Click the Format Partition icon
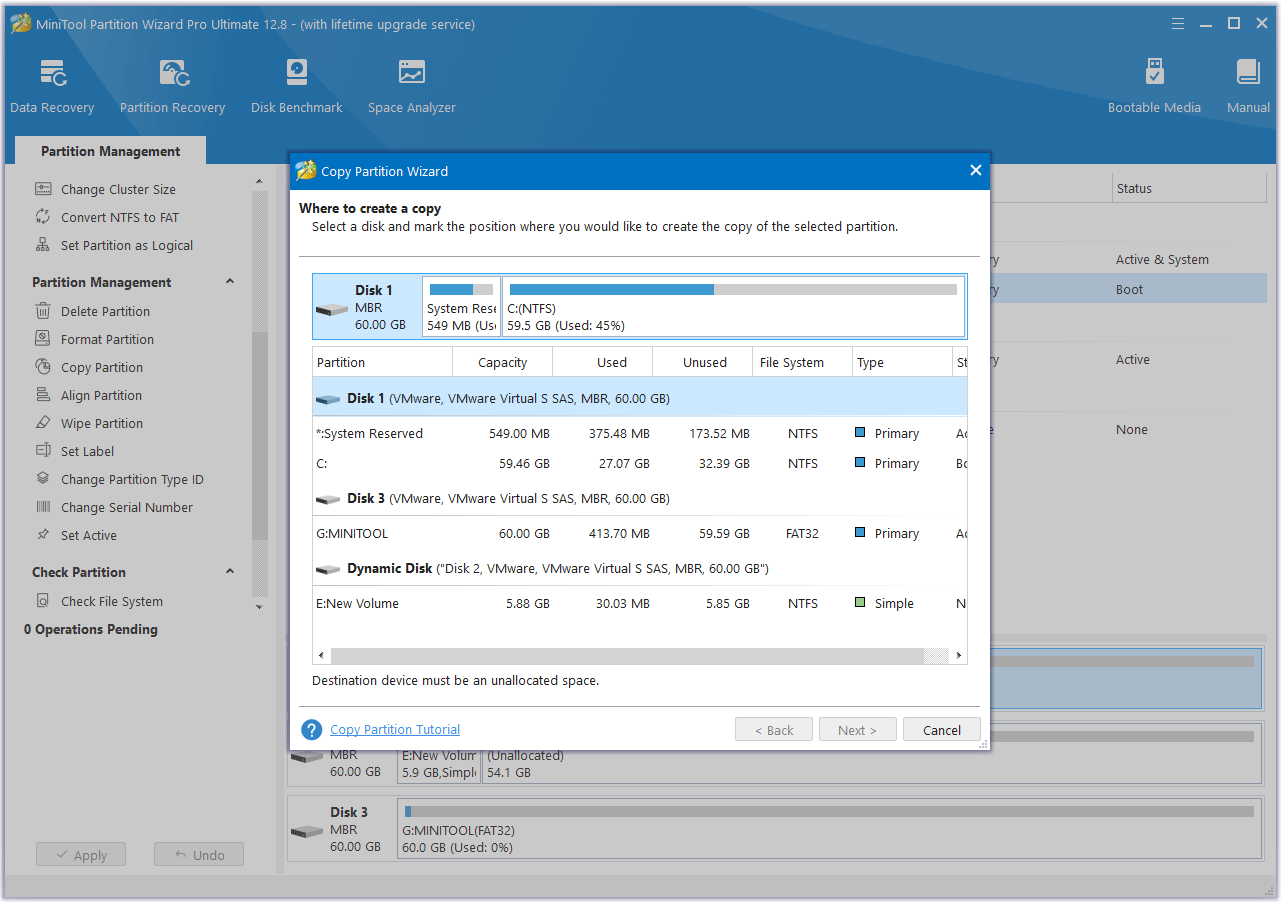1281x903 pixels. (43, 339)
